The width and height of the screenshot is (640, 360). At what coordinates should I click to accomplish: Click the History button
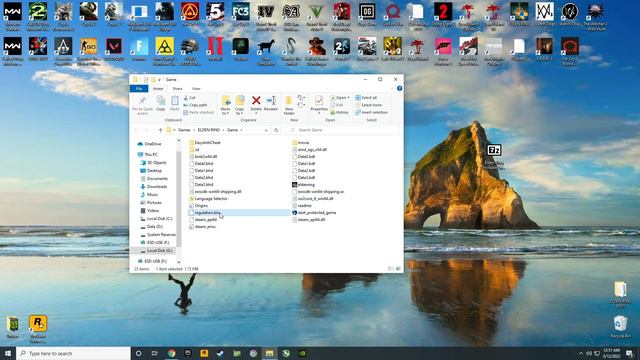[340, 112]
